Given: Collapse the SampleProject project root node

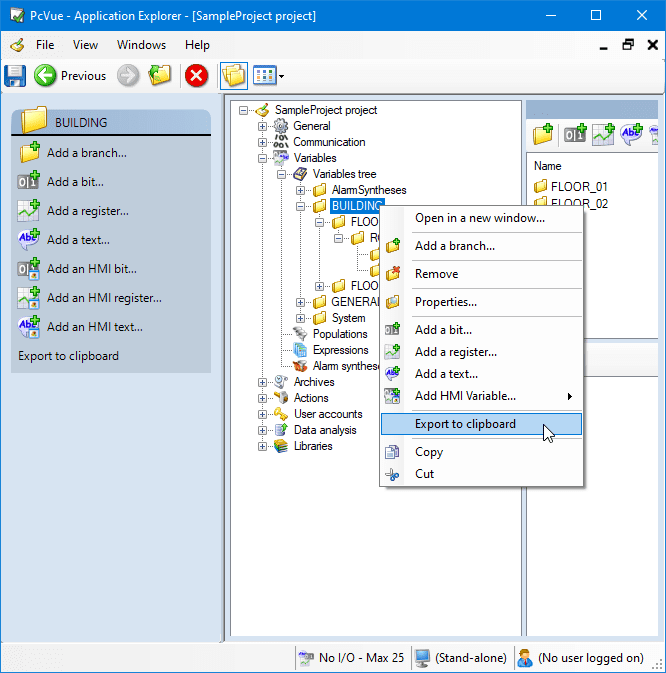Looking at the screenshot, I should click(x=245, y=110).
